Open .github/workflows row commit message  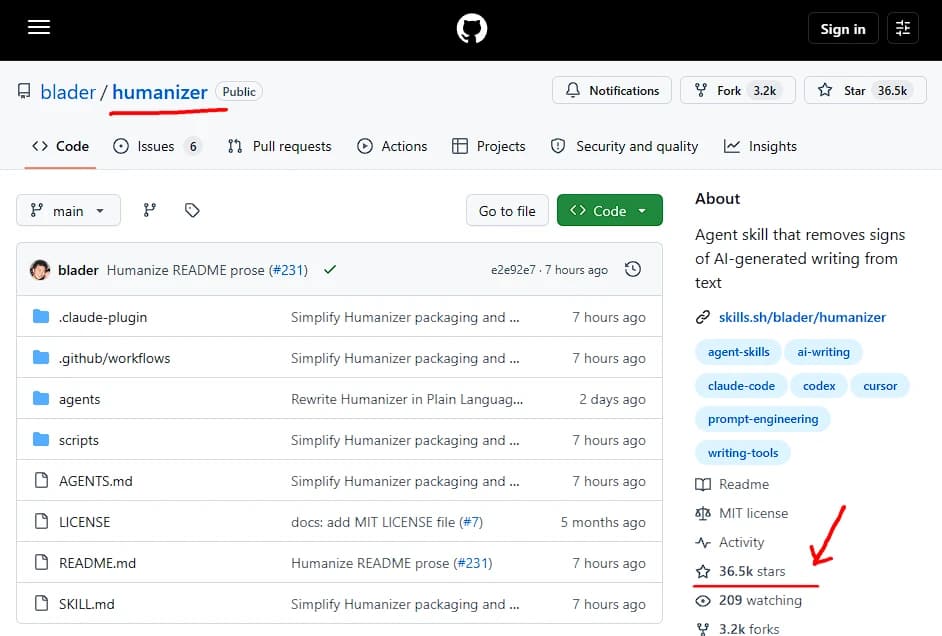point(405,358)
